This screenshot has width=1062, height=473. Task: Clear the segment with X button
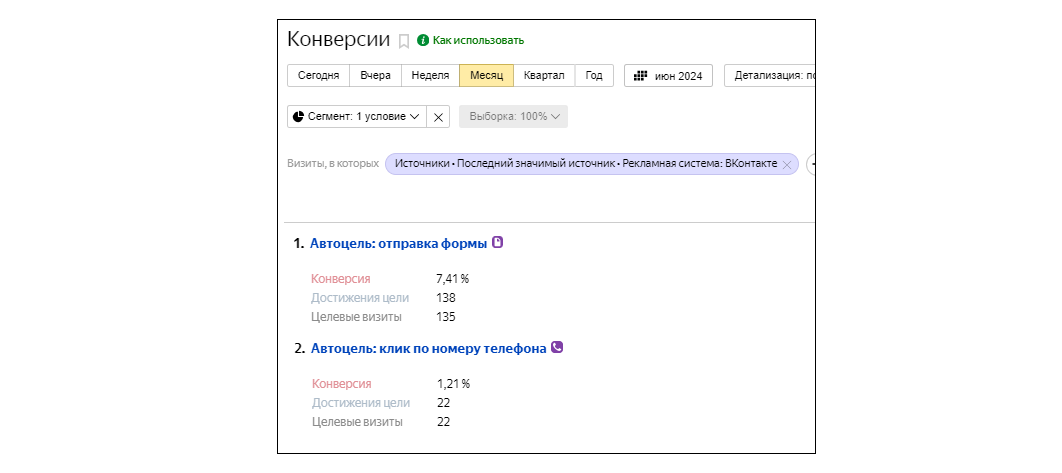(438, 116)
